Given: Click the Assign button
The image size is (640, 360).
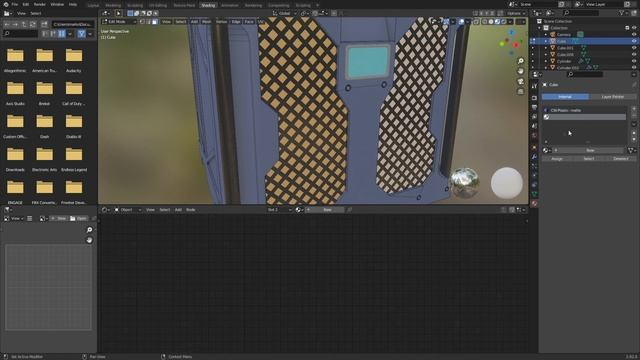Looking at the screenshot, I should point(557,159).
